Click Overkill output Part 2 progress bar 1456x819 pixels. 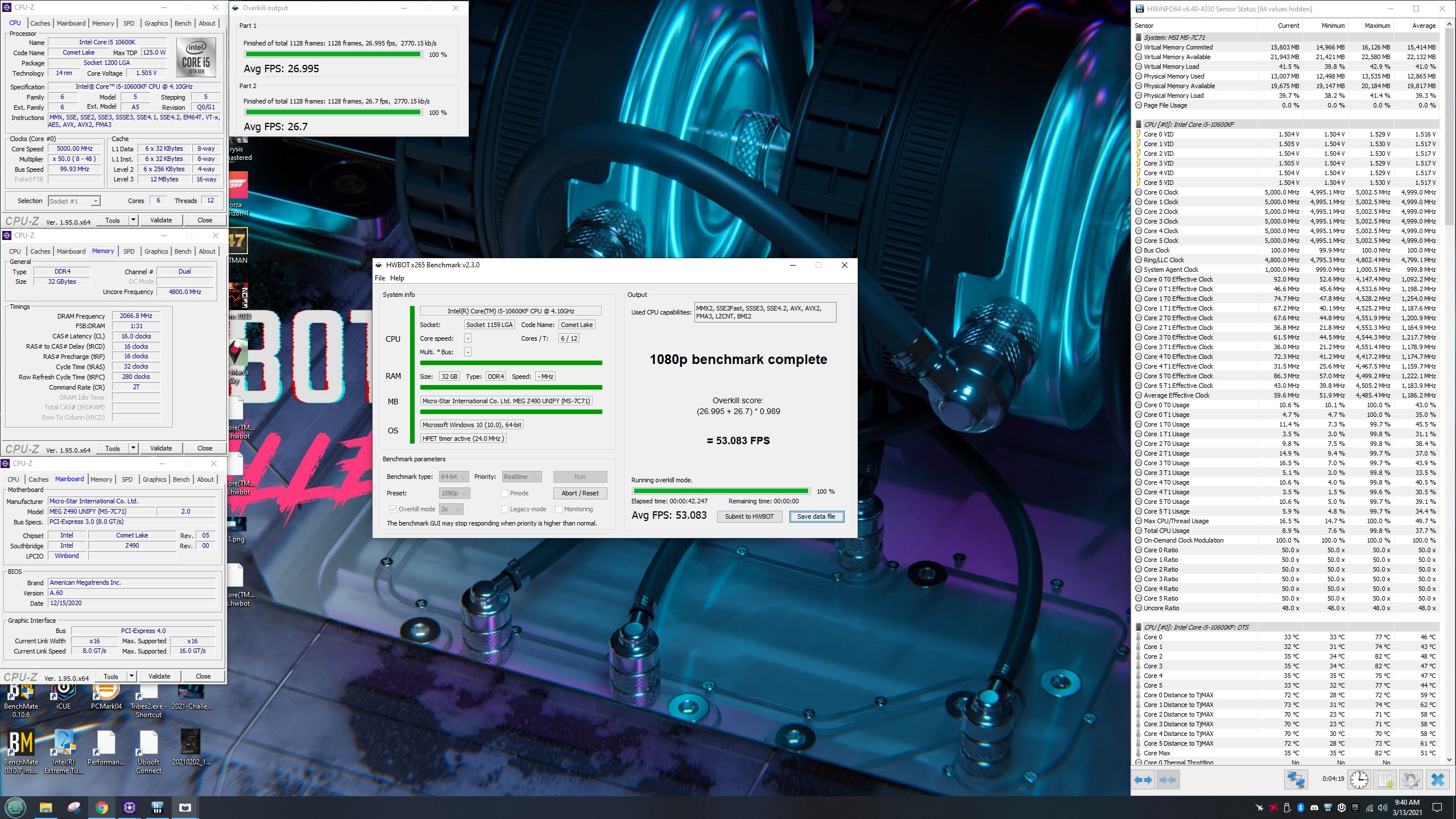pos(333,113)
